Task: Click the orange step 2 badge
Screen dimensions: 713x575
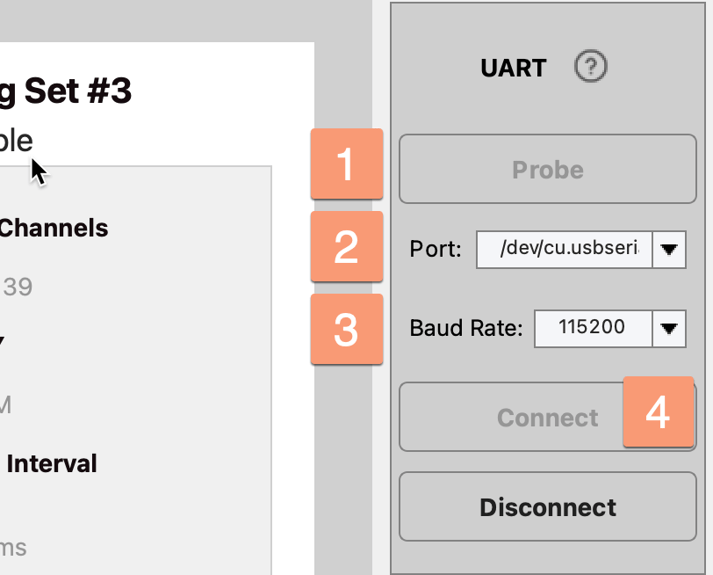Action: coord(346,246)
